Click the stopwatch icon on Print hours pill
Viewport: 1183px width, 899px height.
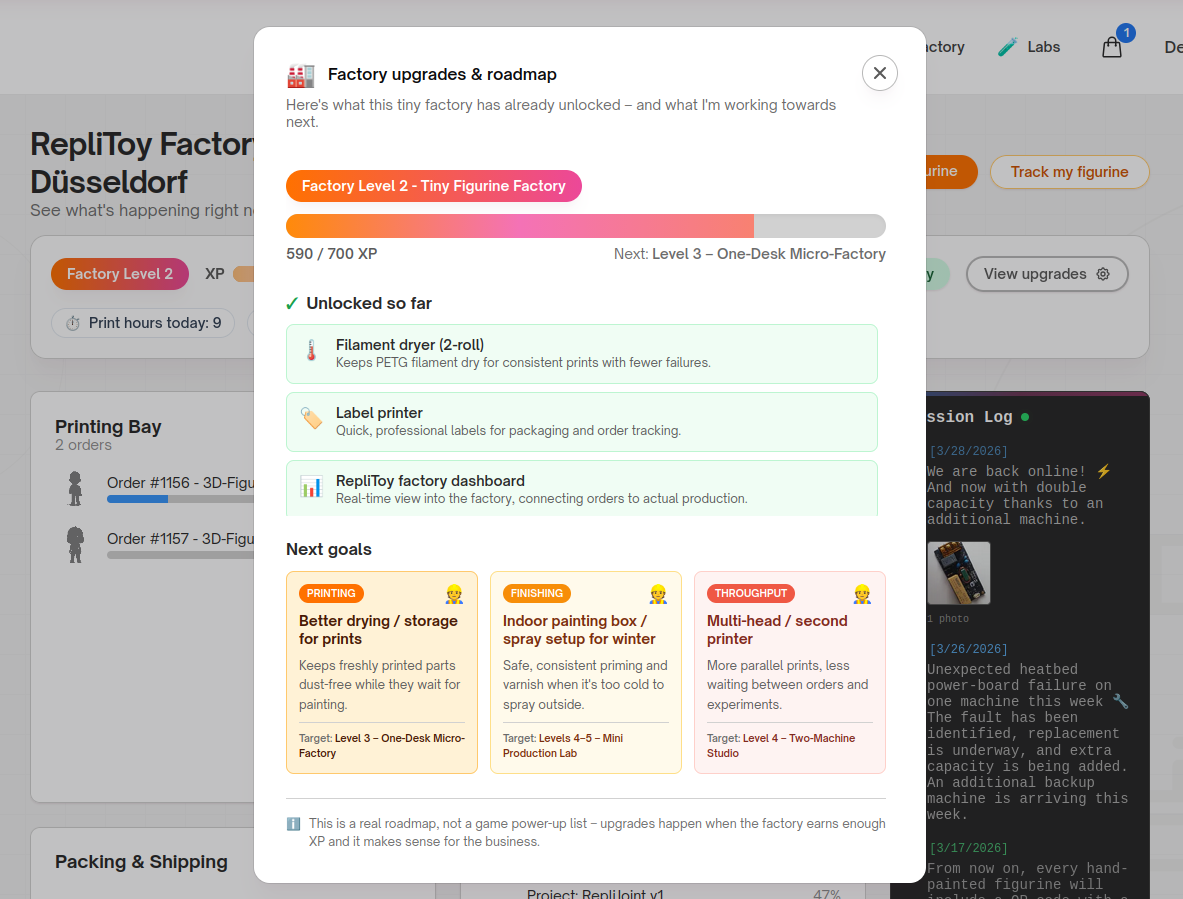[71, 323]
